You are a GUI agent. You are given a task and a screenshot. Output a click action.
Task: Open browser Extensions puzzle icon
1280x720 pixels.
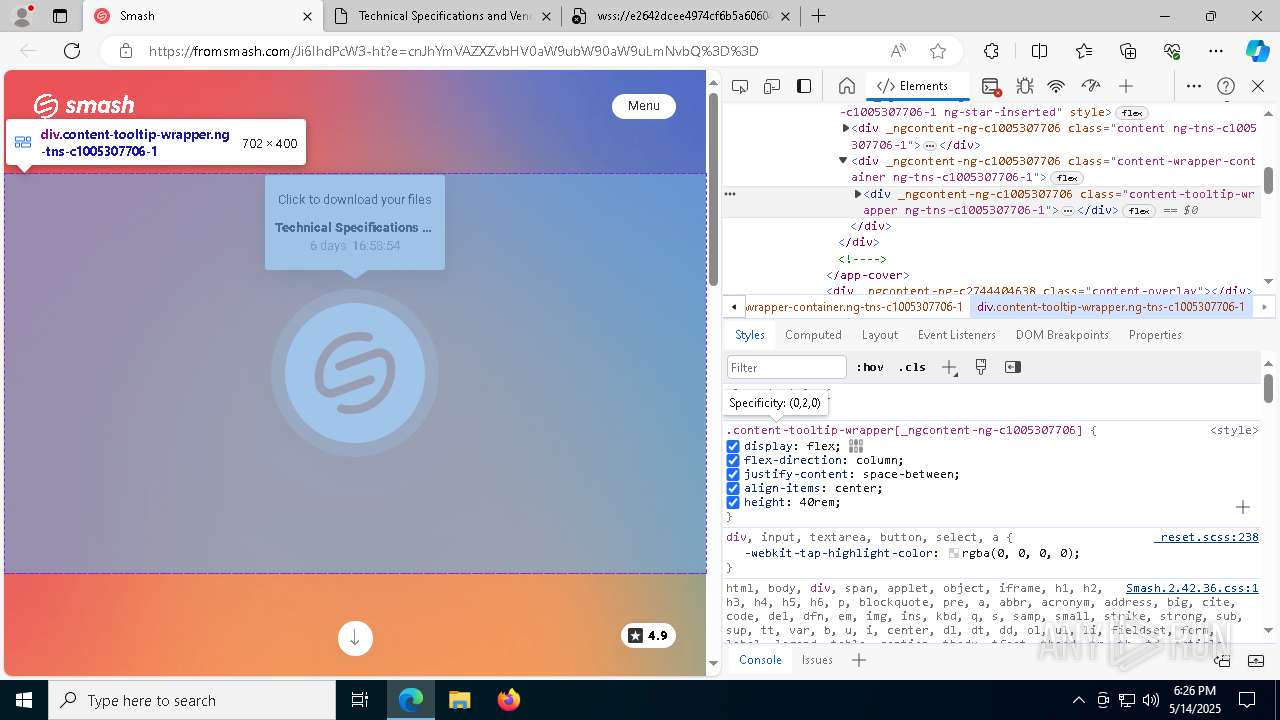[991, 51]
